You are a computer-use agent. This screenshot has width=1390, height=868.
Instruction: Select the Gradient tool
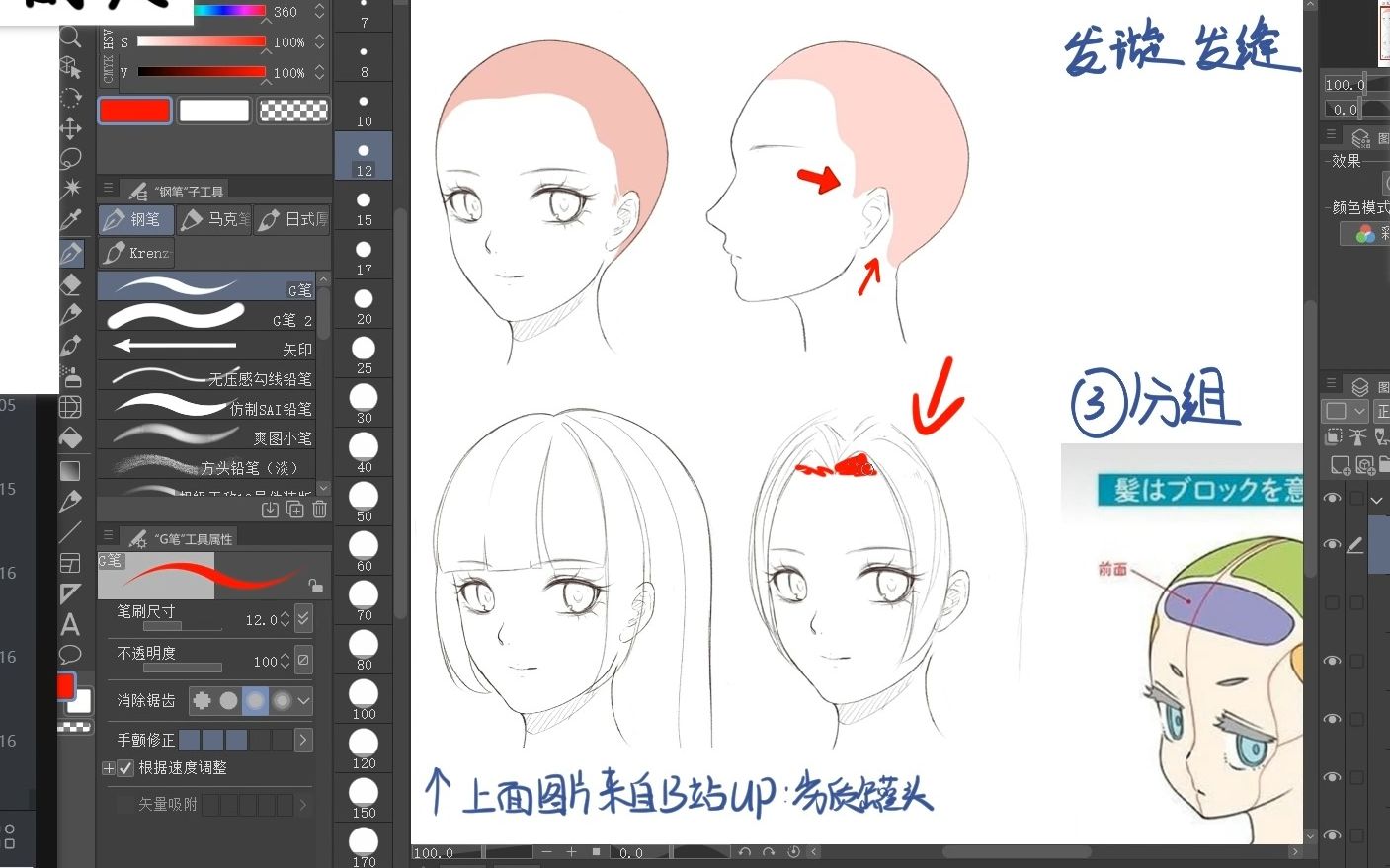point(70,470)
